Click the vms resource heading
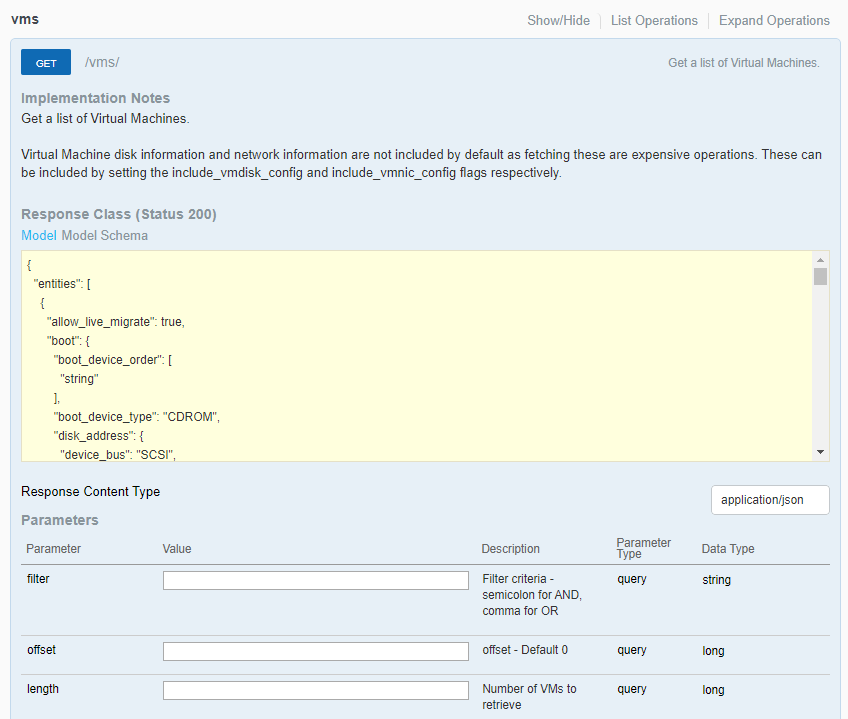Image resolution: width=848 pixels, height=719 pixels. pos(25,20)
